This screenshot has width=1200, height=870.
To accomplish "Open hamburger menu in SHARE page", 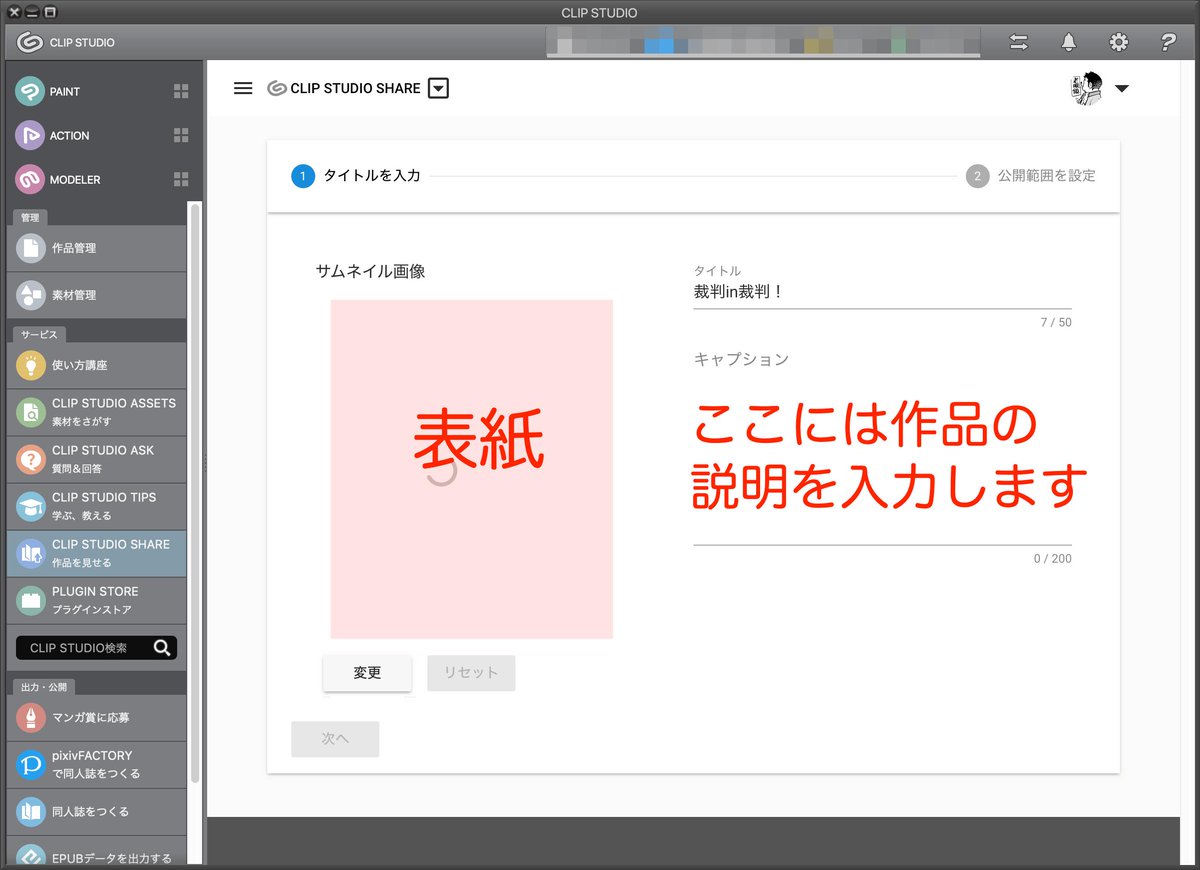I will pyautogui.click(x=243, y=88).
